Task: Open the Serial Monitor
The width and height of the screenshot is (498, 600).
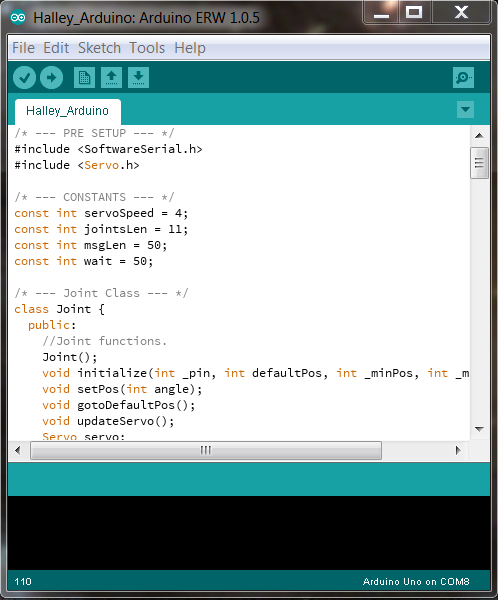Action: pyautogui.click(x=463, y=78)
